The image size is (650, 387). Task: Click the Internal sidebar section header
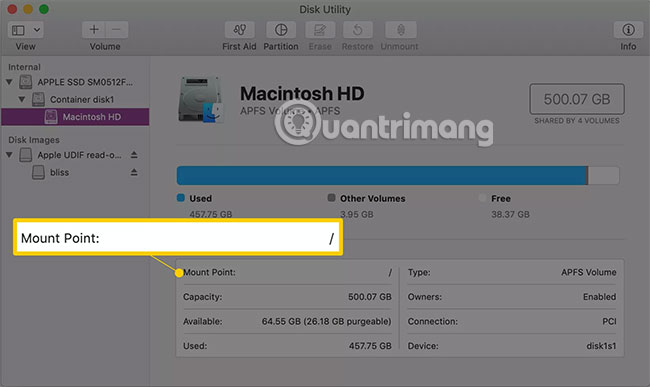pyautogui.click(x=24, y=67)
